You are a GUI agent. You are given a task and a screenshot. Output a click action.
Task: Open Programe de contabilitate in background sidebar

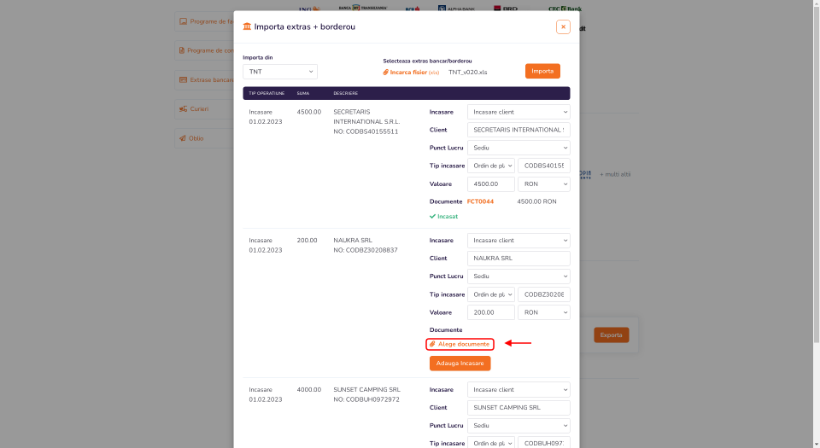pos(204,51)
